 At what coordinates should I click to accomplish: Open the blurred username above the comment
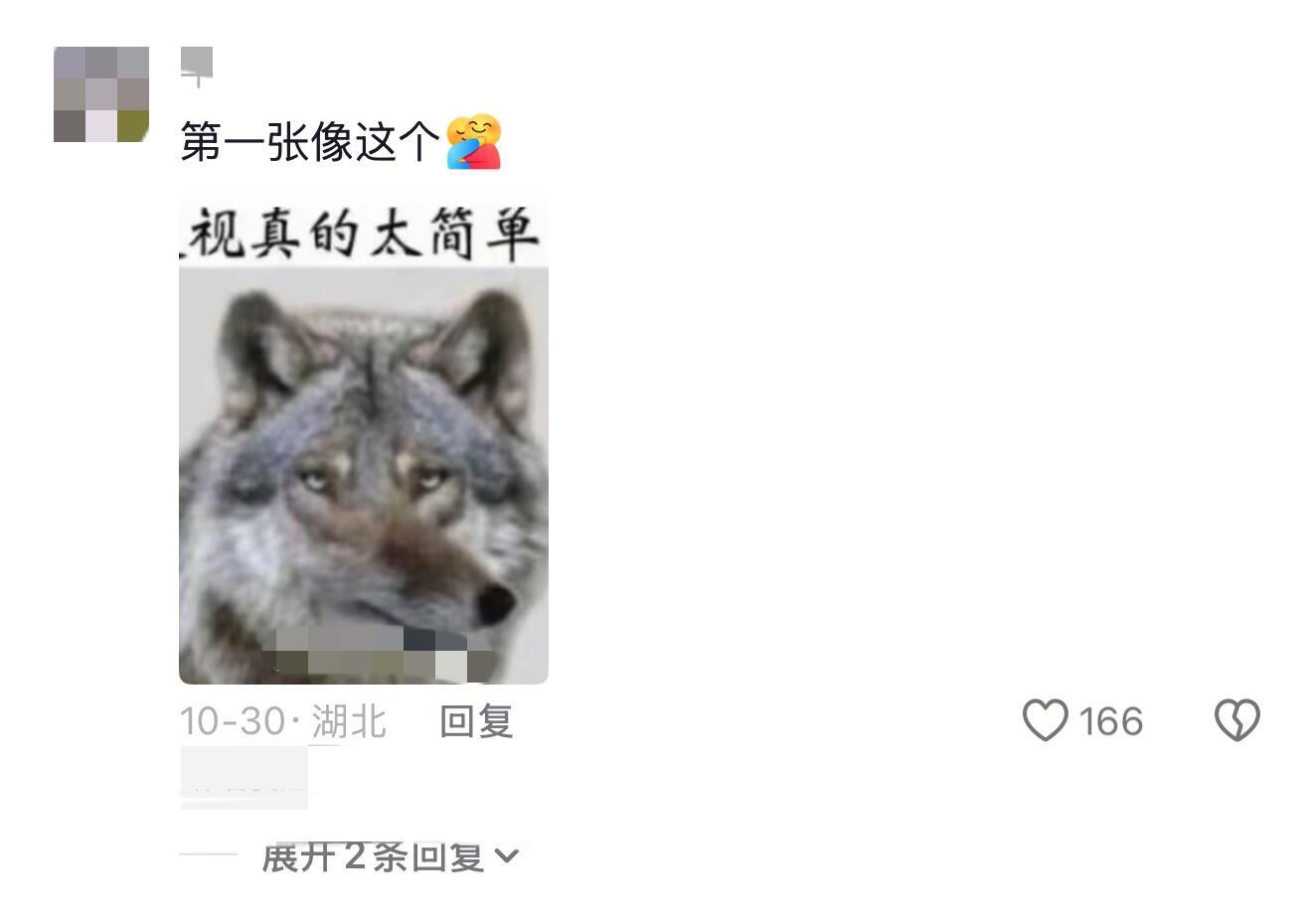[197, 66]
